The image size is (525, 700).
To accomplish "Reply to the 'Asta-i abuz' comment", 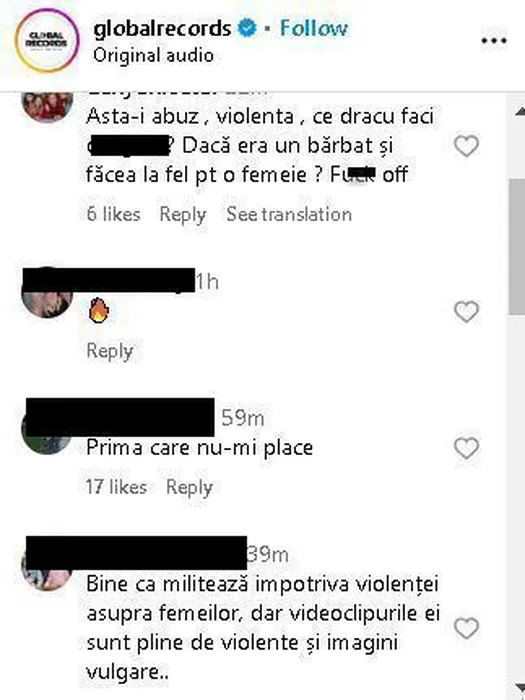I will tap(183, 215).
